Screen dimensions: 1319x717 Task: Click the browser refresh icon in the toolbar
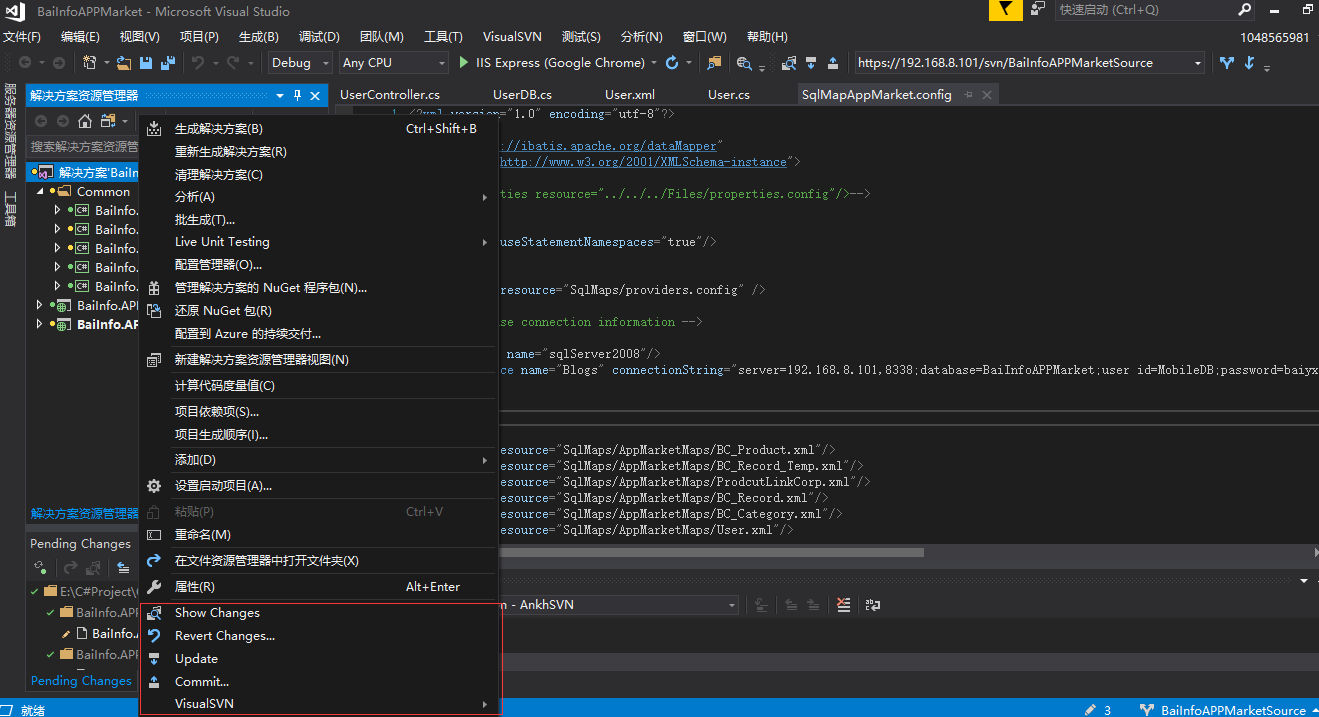click(672, 63)
